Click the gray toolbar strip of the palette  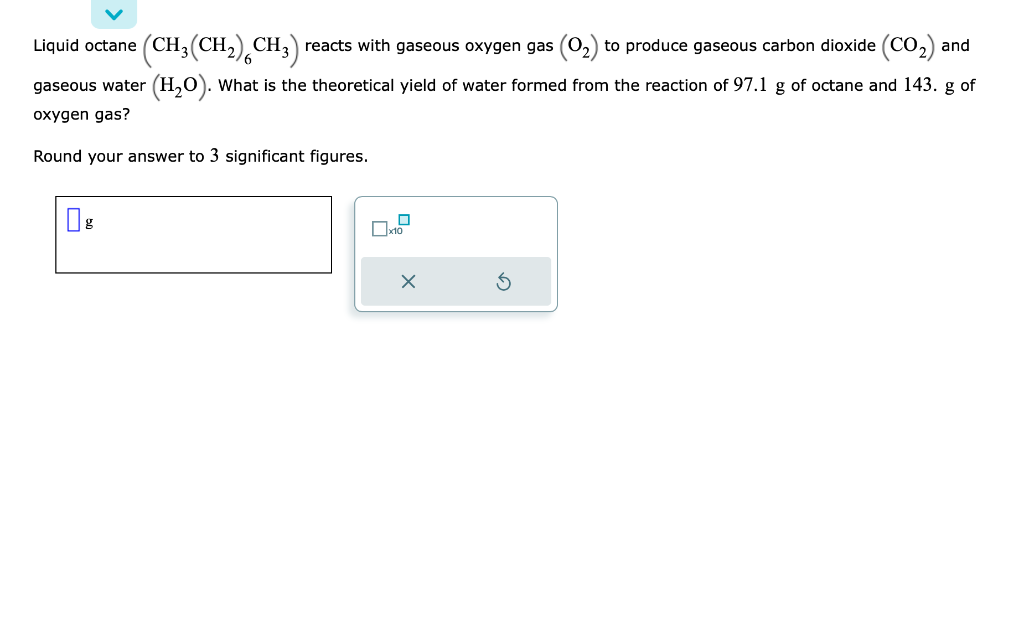pos(456,281)
